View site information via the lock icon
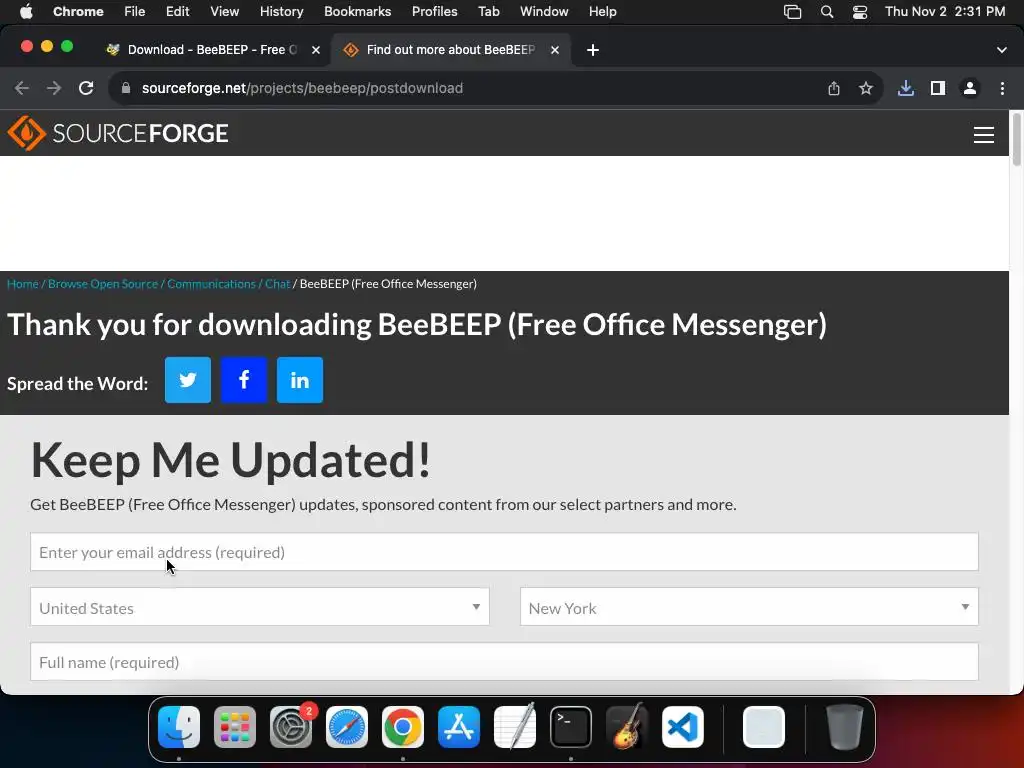The height and width of the screenshot is (768, 1024). coord(126,88)
